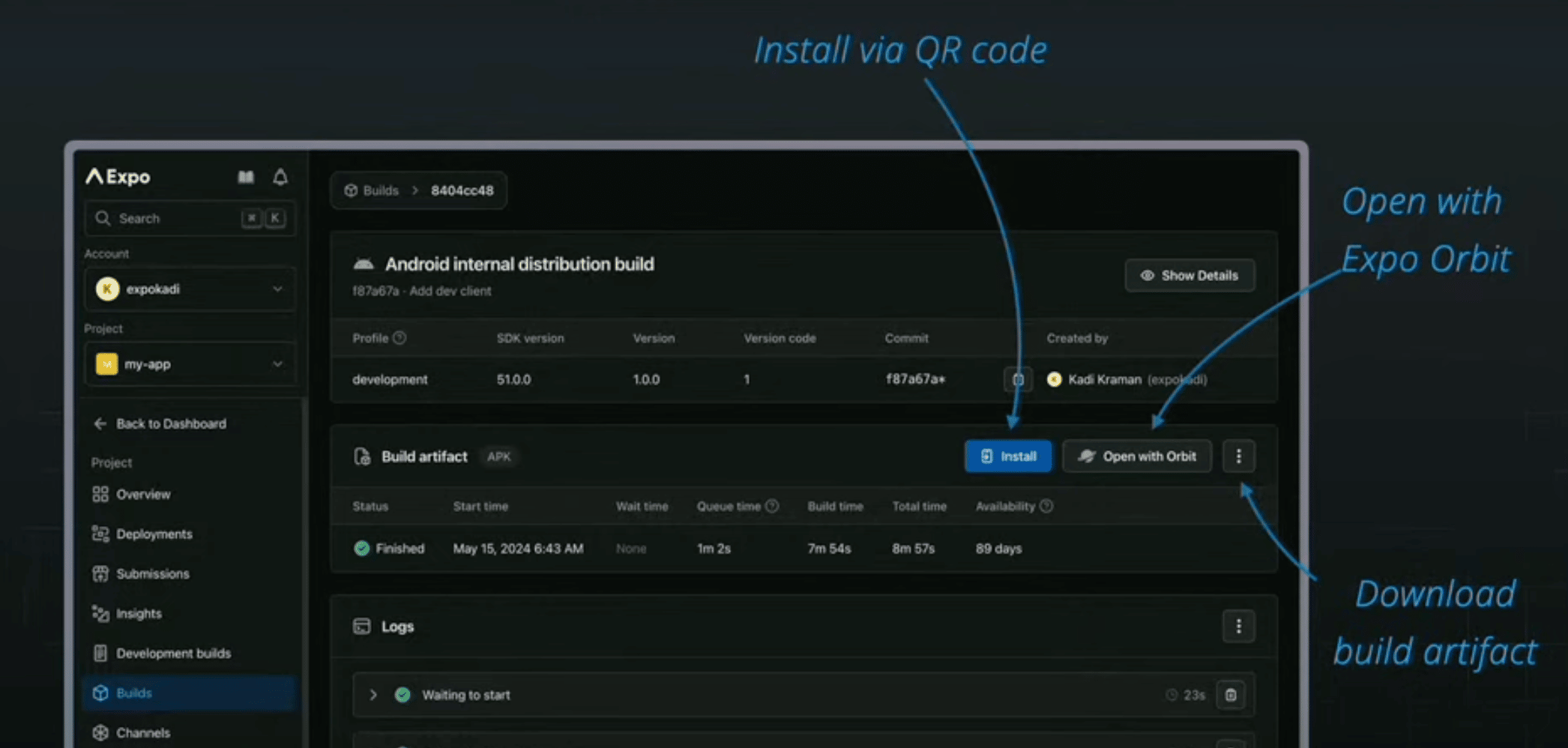Screen dimensions: 1568x748
Task: Focus the Search field
Action: tap(190, 218)
